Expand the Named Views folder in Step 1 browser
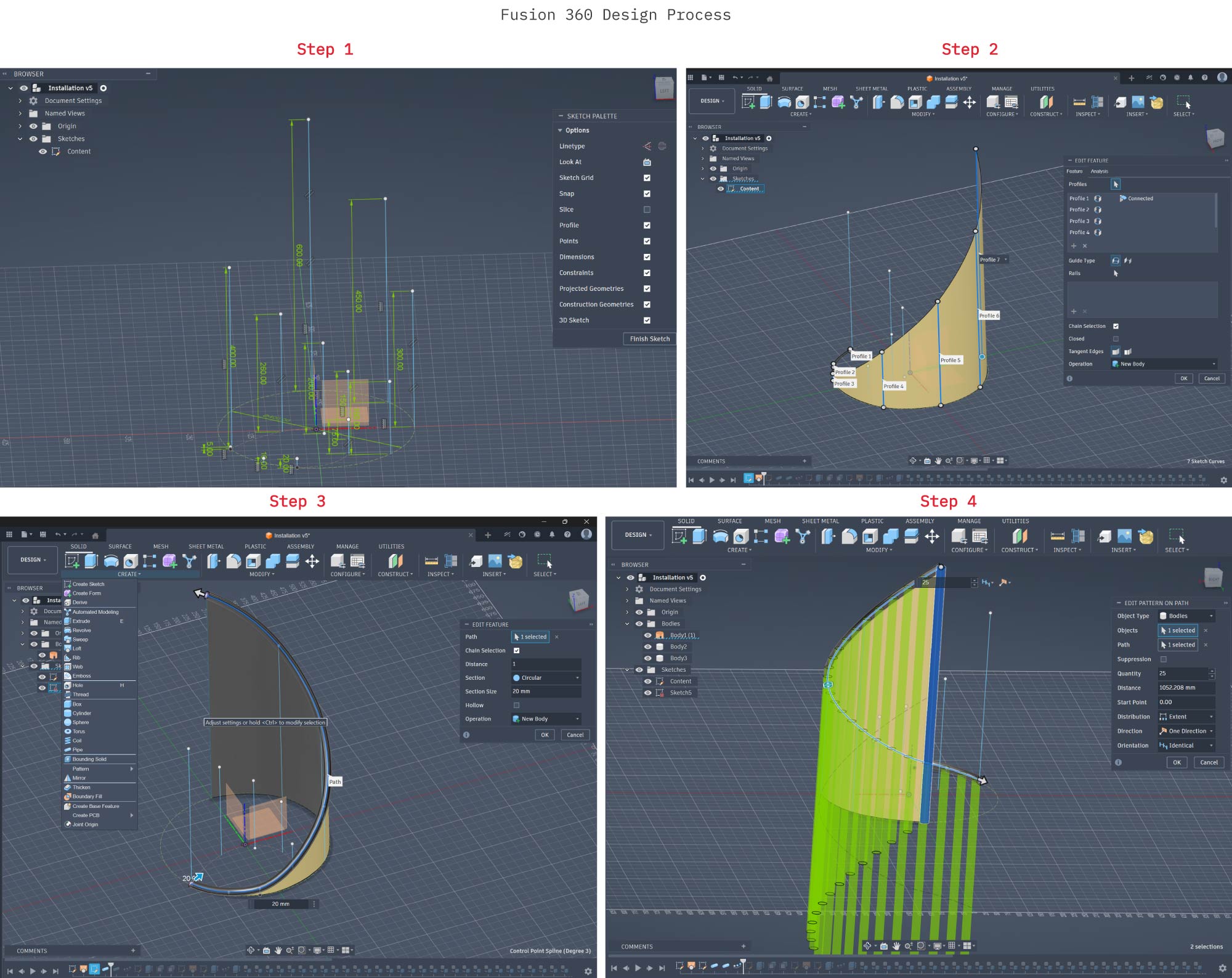This screenshot has width=1232, height=978. (20, 113)
